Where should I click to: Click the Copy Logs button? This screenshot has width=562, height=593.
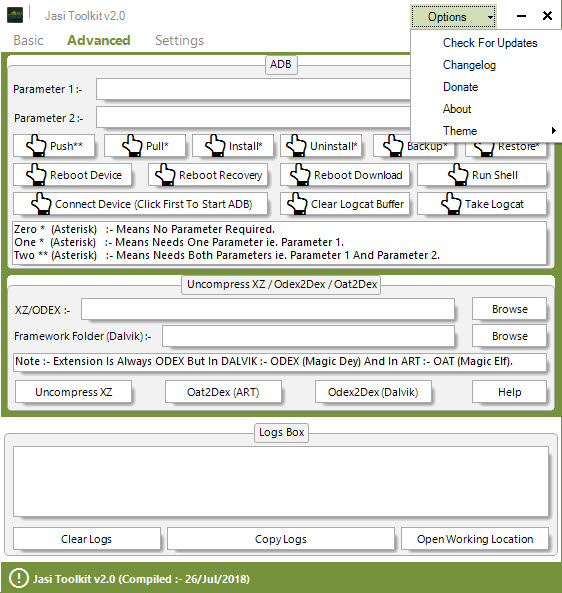281,539
